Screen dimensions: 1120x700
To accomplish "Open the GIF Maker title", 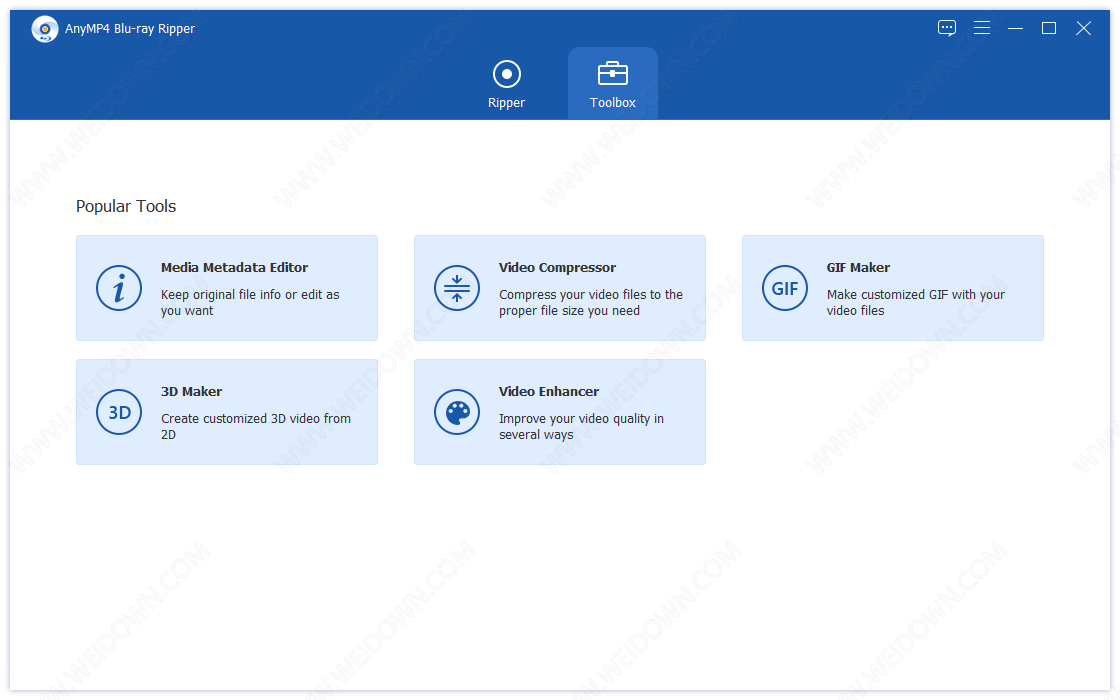I will pyautogui.click(x=858, y=267).
